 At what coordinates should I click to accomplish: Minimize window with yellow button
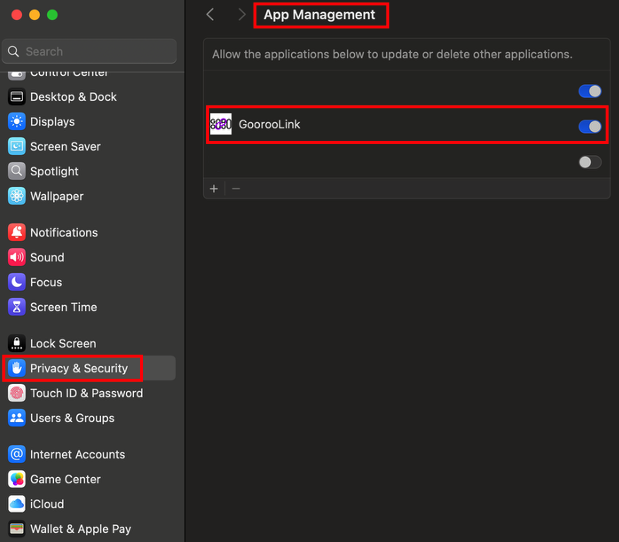pyautogui.click(x=34, y=15)
